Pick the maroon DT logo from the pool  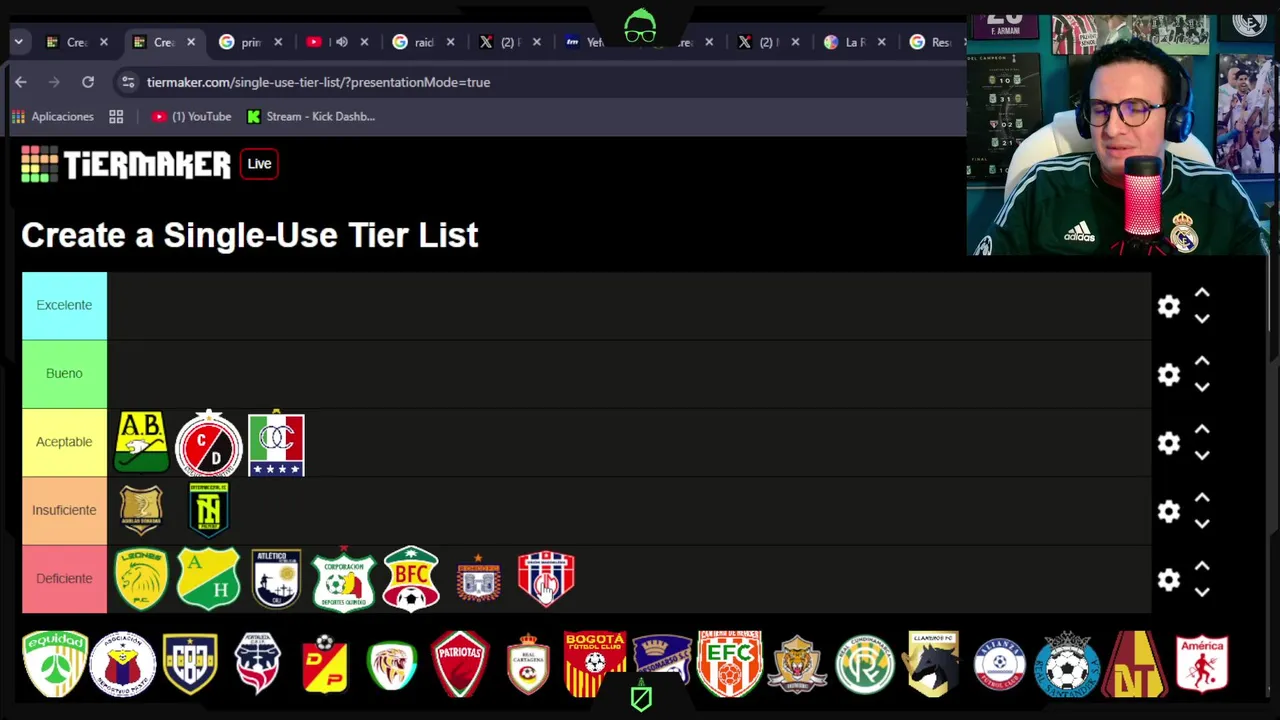[x=1135, y=663]
